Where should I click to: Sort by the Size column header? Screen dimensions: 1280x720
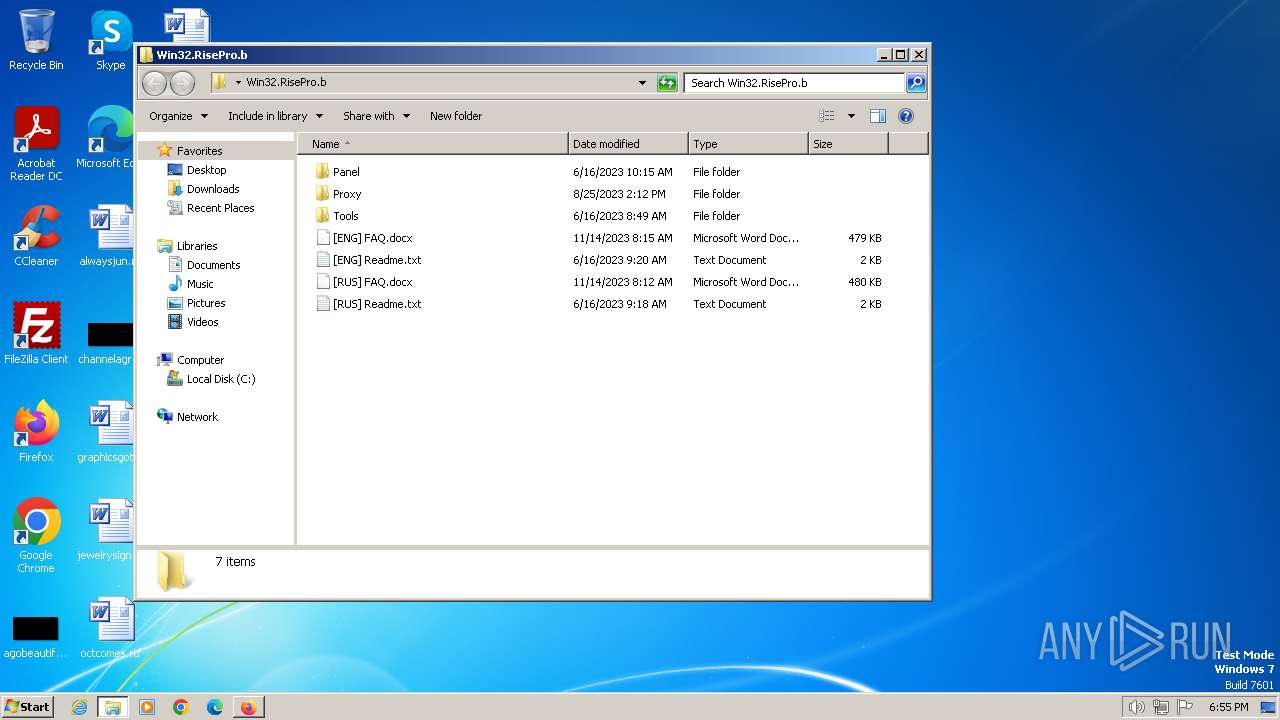coord(848,144)
